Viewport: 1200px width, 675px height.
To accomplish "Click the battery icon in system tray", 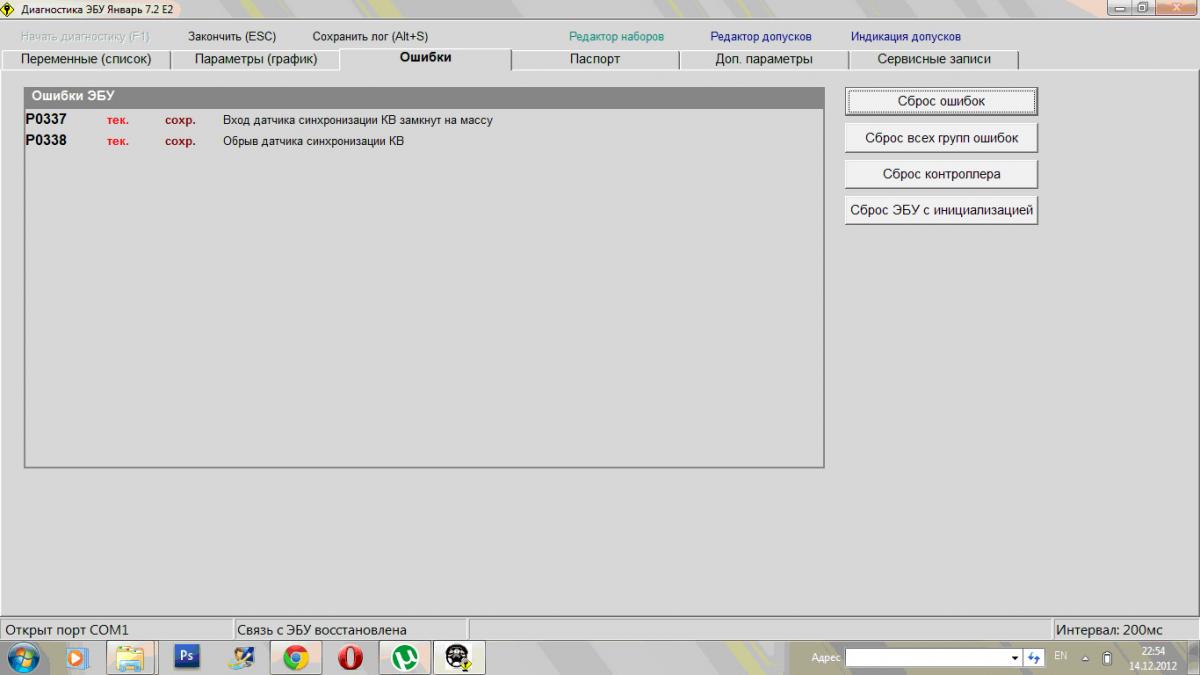I will 1107,657.
